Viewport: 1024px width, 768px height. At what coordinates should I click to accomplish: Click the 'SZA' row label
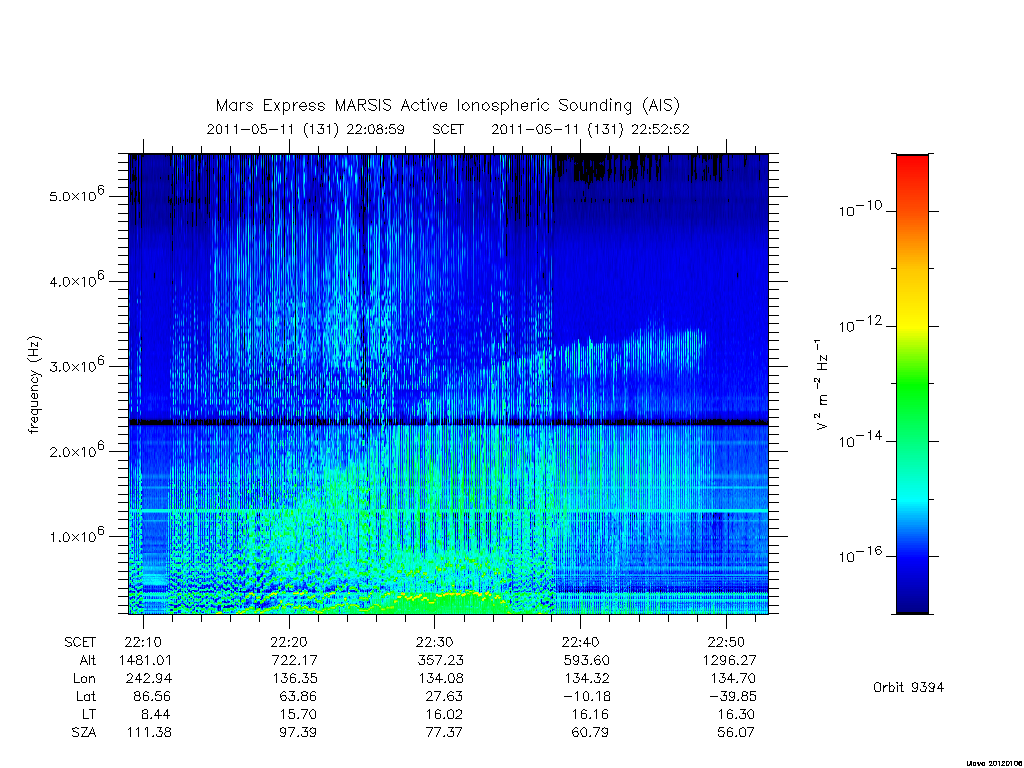coord(84,732)
